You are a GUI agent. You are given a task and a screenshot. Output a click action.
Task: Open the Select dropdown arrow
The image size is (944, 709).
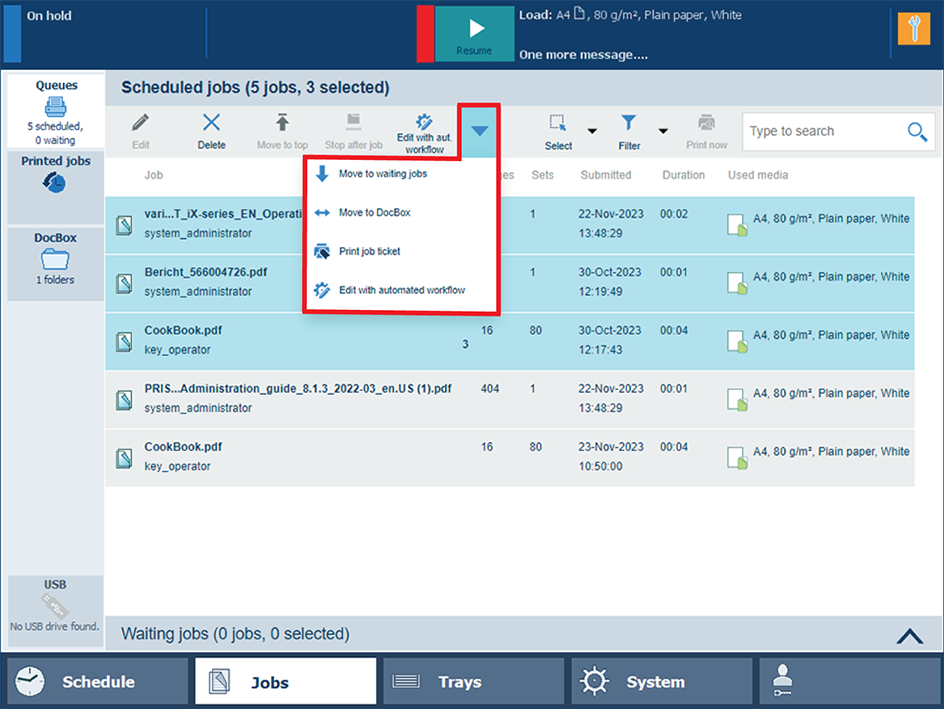pos(592,131)
